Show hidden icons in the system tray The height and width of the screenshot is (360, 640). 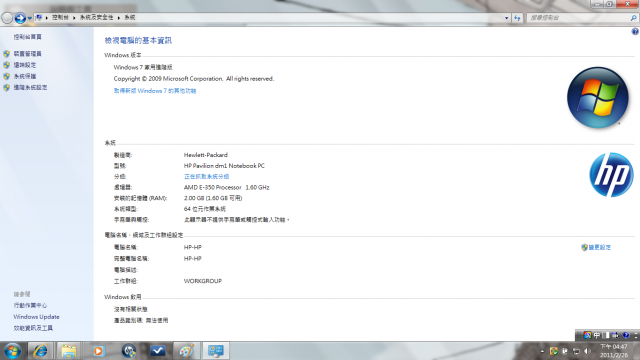coord(542,351)
